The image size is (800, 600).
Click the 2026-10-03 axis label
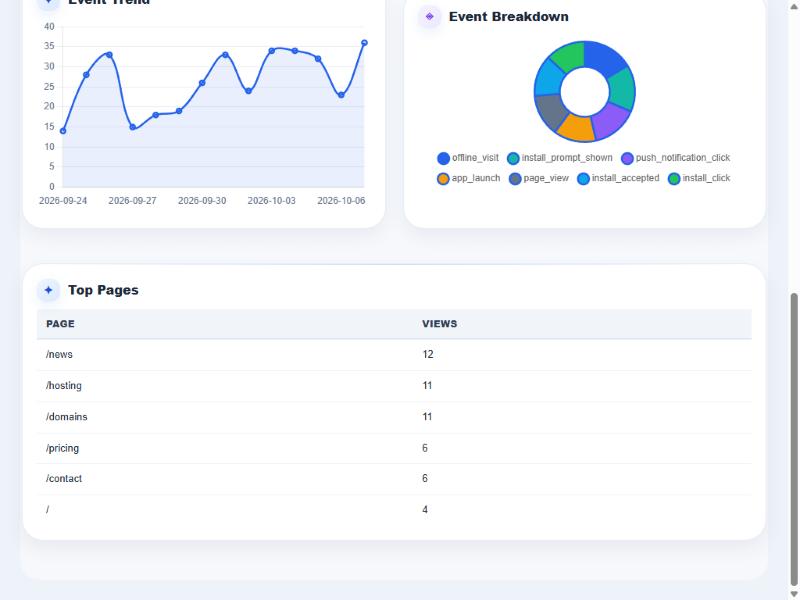coord(271,201)
